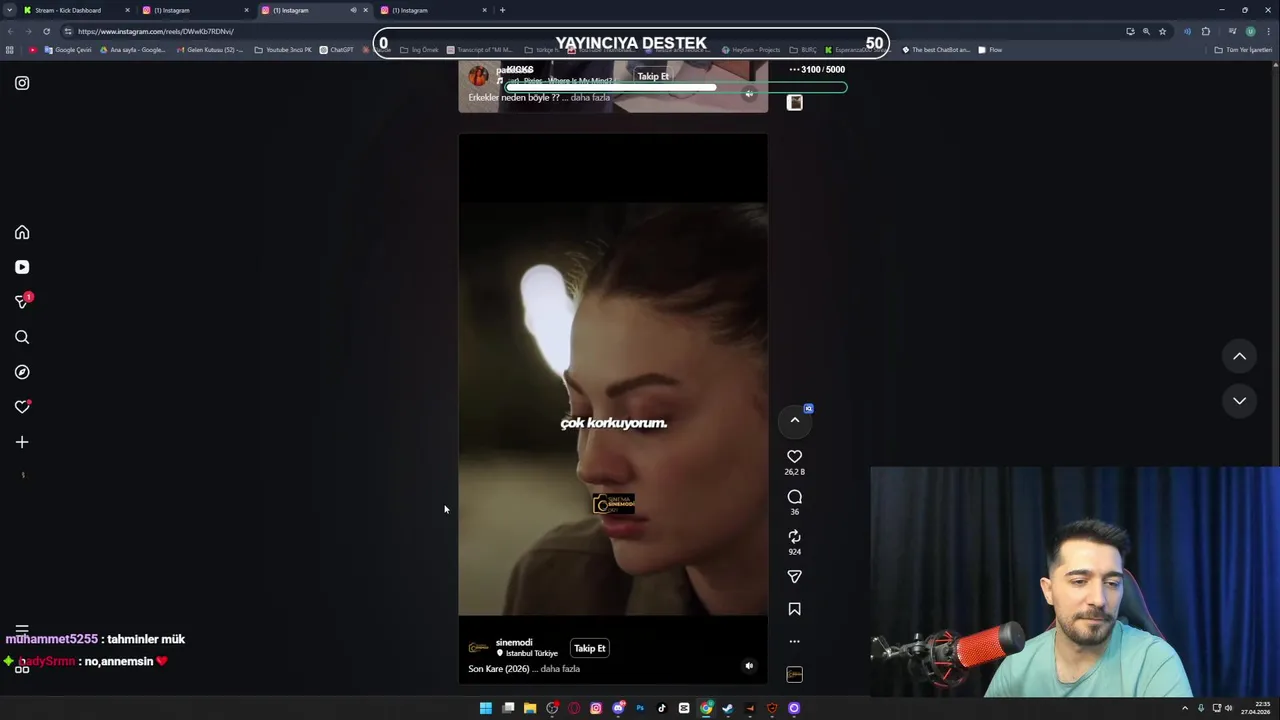Toggle mute on the sinemodi reel
Screen dimensions: 1280x720
coord(749,665)
